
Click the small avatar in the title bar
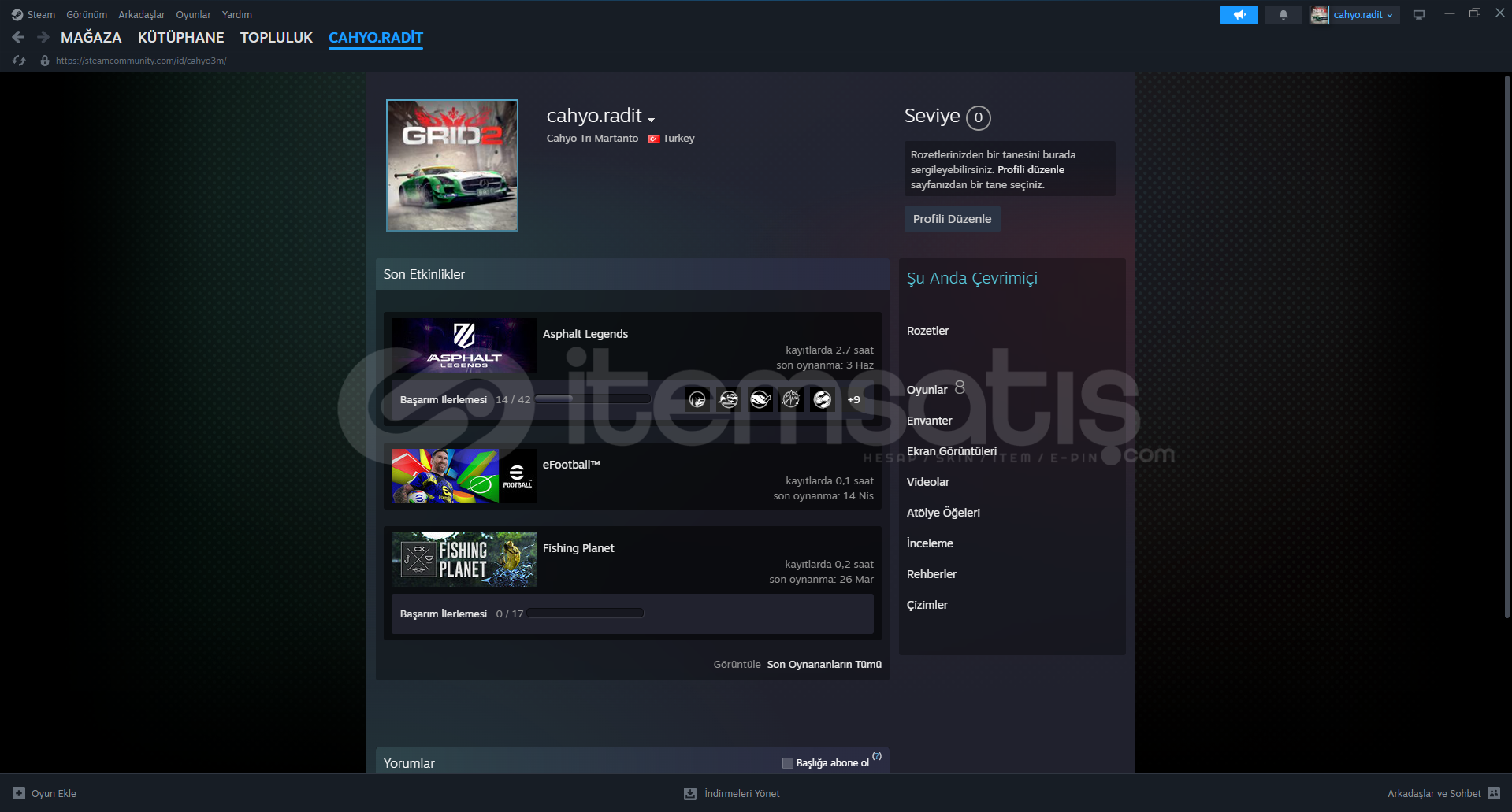[1320, 15]
